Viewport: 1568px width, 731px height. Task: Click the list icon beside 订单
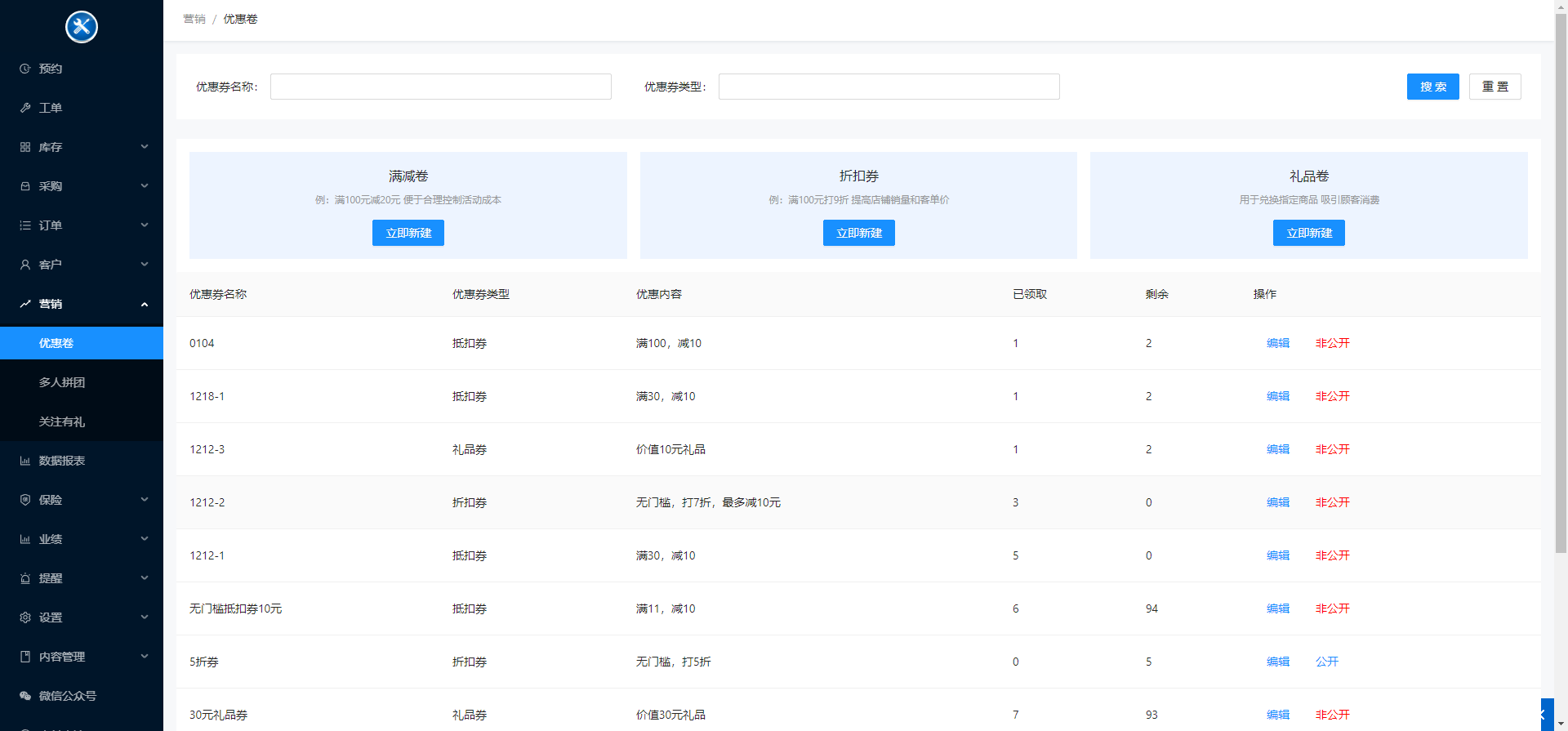tap(25, 225)
